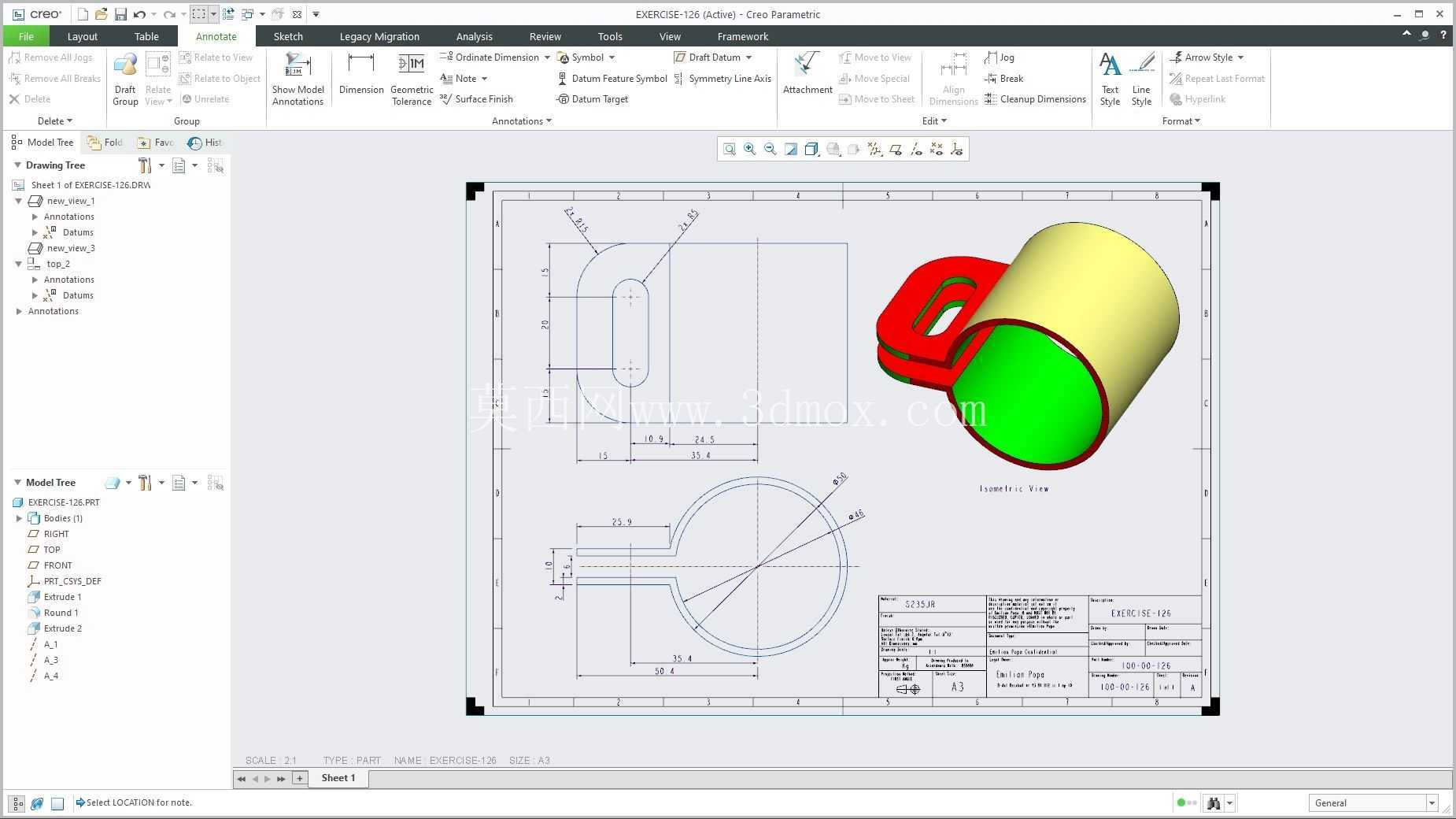Collapse the new_view_1 tree node
Image resolution: width=1456 pixels, height=819 pixels.
point(19,201)
